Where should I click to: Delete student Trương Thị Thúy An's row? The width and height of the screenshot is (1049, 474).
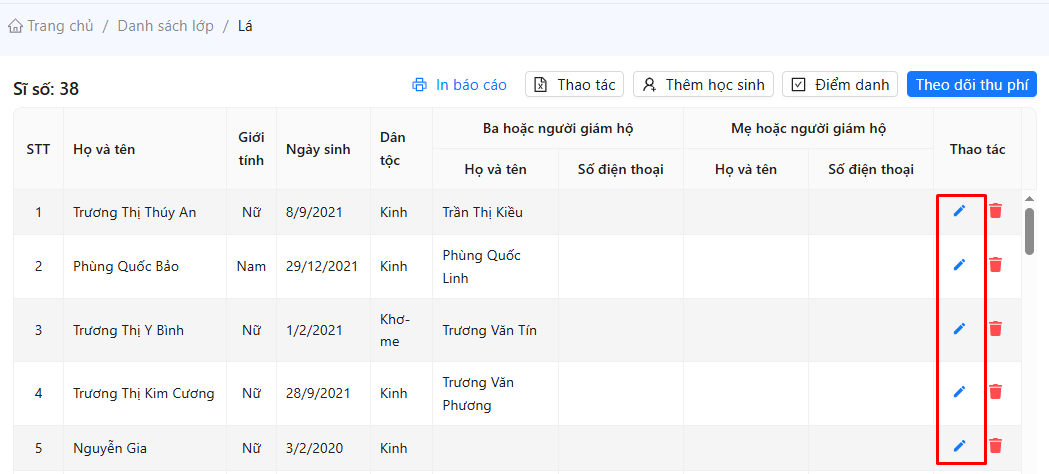click(995, 211)
